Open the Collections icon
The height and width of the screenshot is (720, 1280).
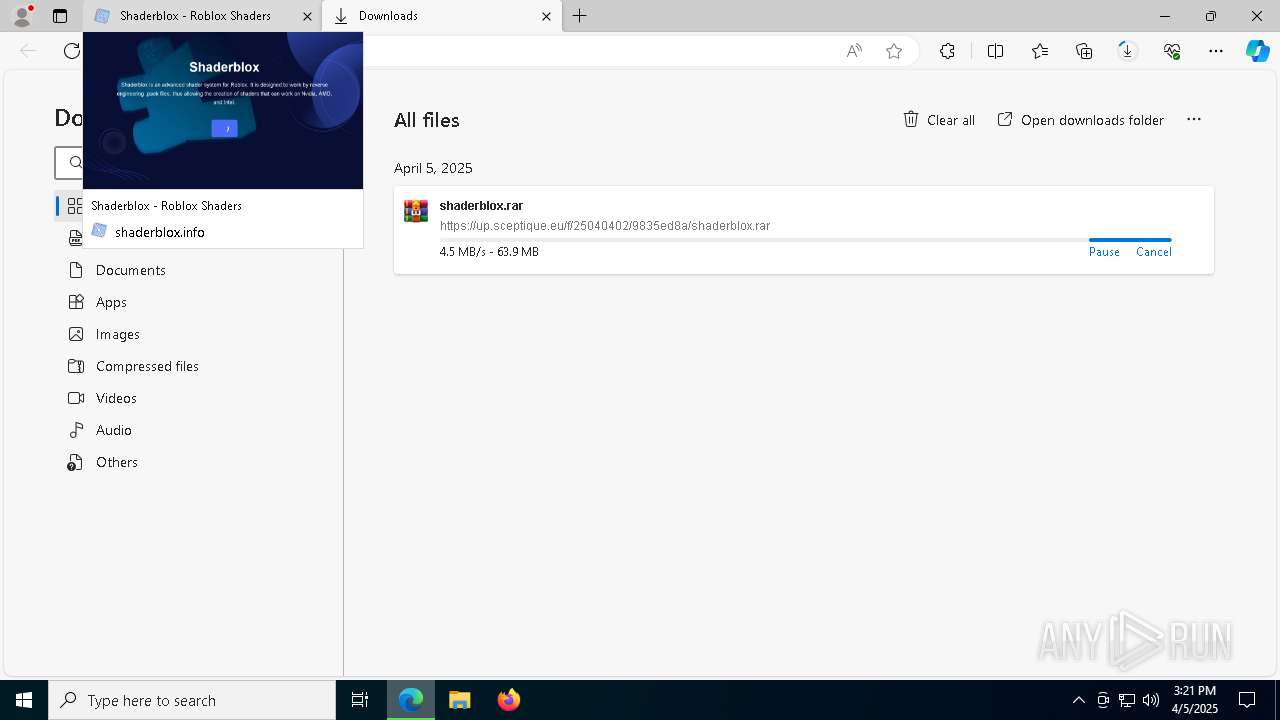coord(1084,51)
